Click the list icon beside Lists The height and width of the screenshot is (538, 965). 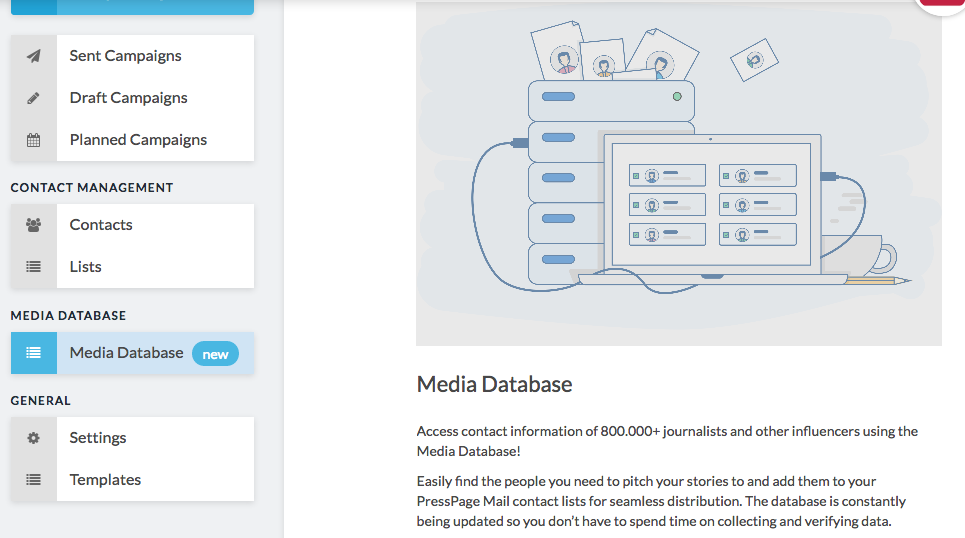(34, 267)
